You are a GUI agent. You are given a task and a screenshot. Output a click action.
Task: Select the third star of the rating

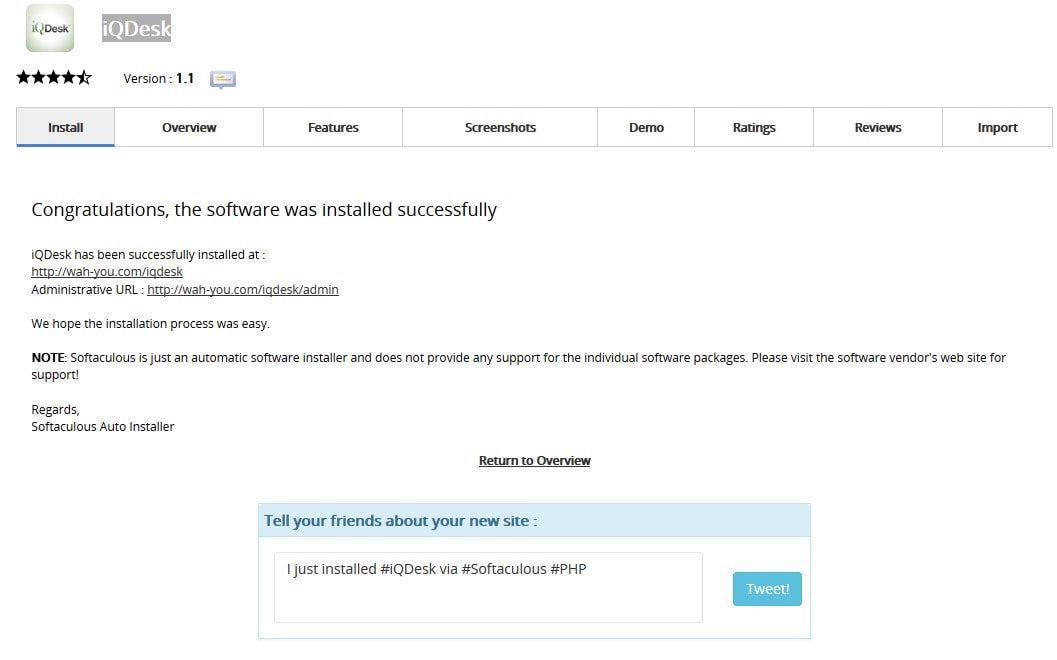pos(53,76)
